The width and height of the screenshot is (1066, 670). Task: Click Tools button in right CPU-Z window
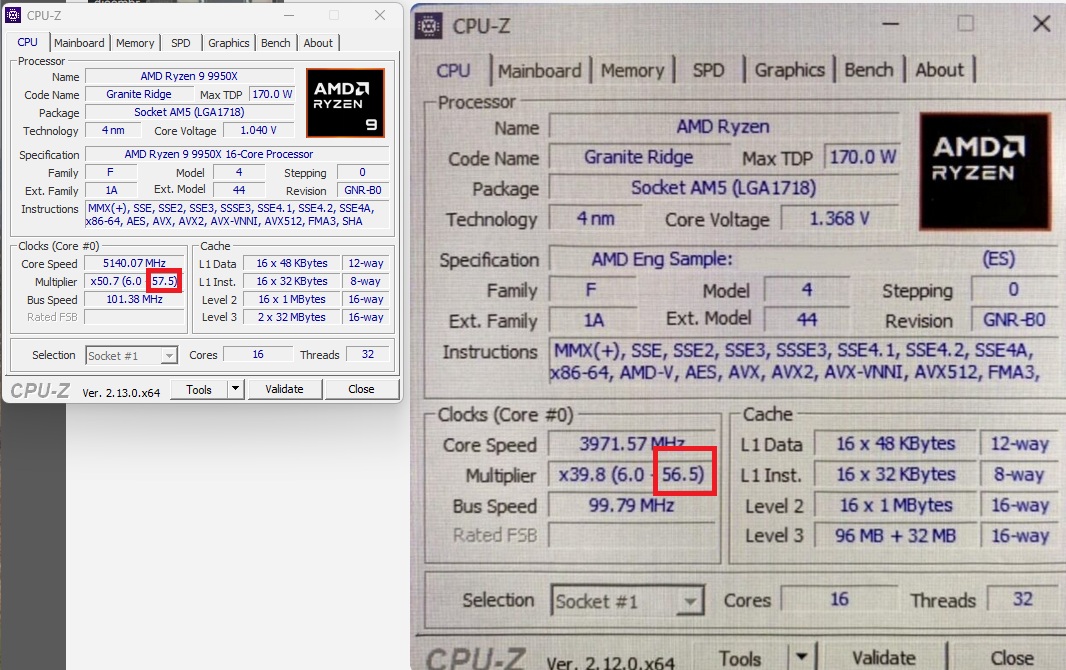740,658
